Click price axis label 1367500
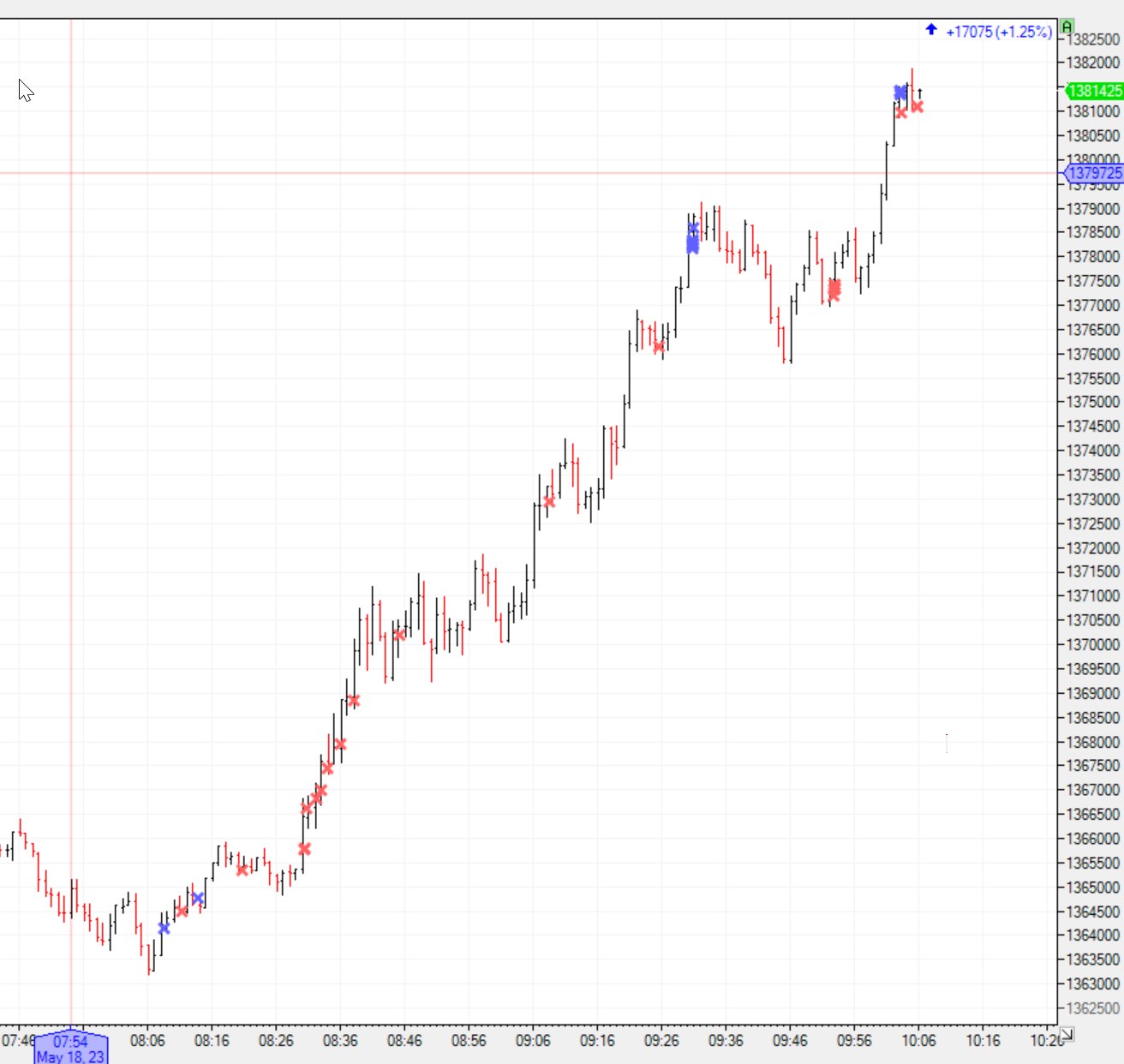Viewport: 1124px width, 1064px height. coord(1093,766)
